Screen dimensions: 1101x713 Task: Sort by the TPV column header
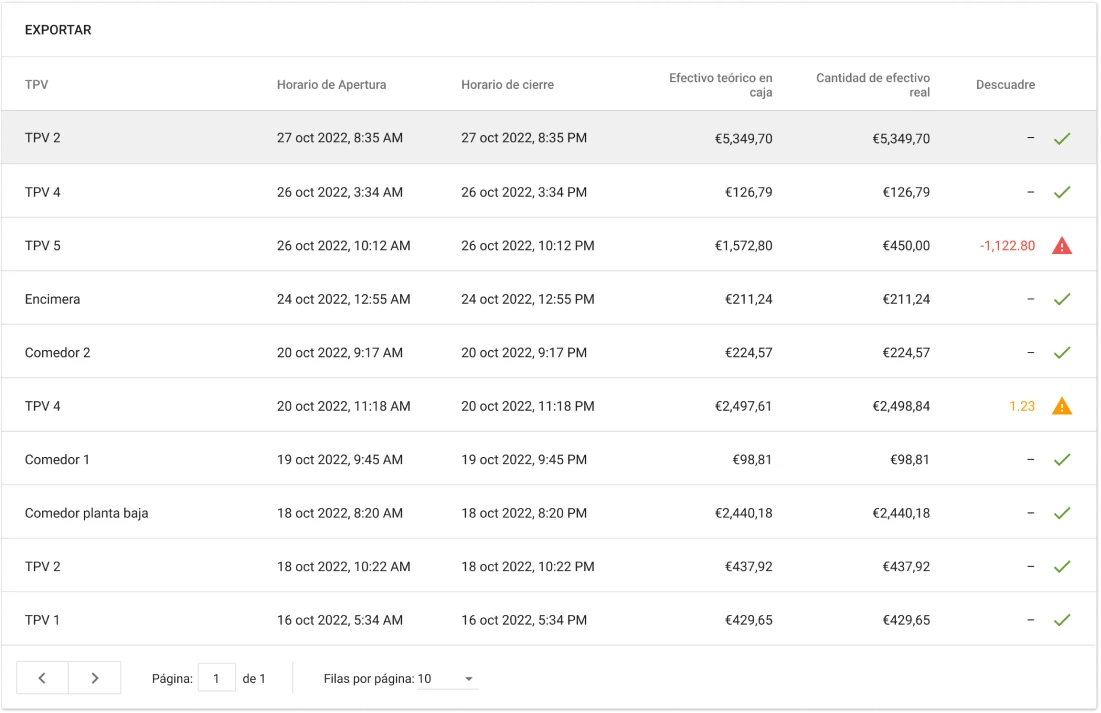pos(37,85)
